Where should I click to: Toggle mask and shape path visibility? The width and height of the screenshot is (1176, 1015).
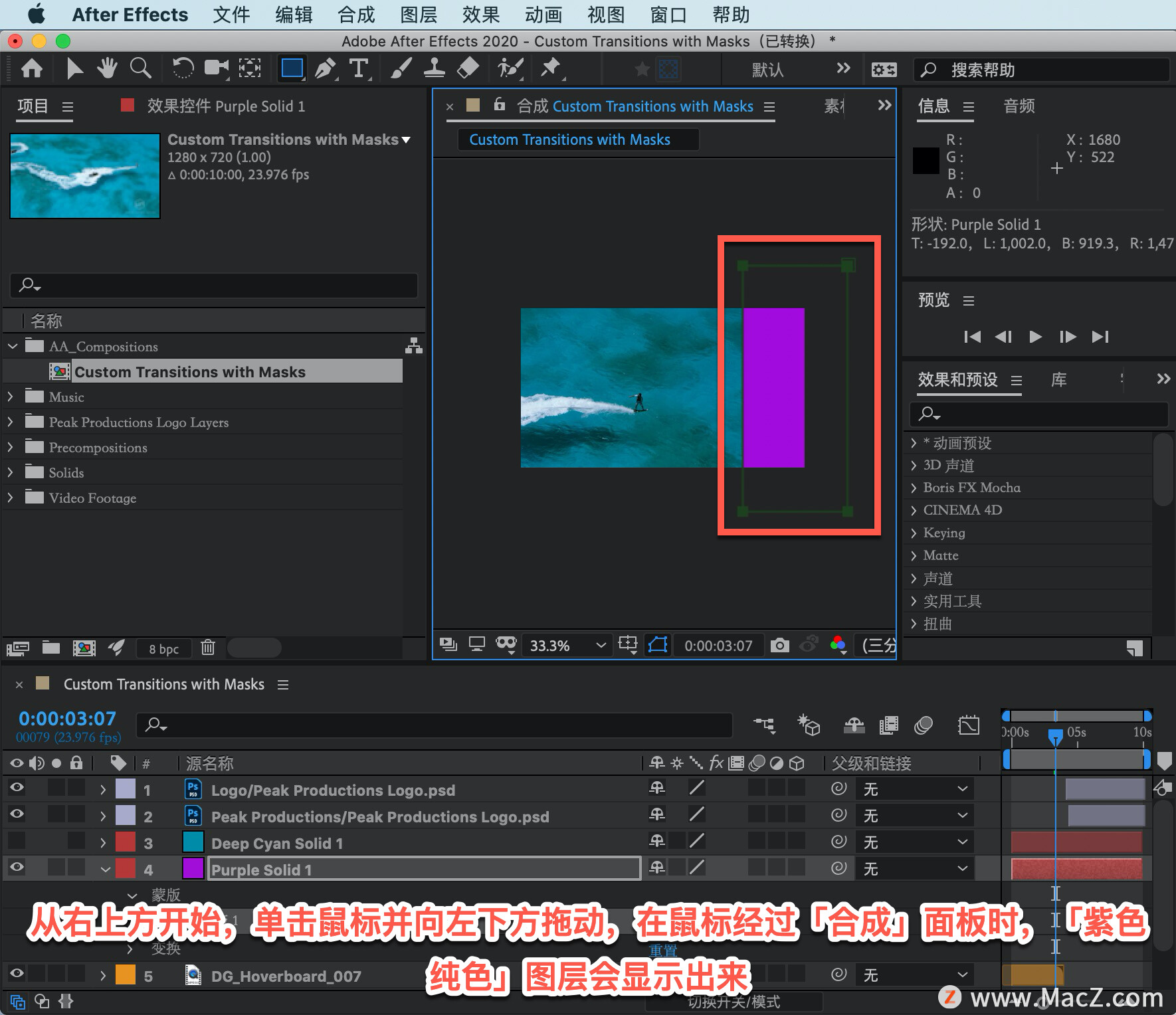[658, 644]
